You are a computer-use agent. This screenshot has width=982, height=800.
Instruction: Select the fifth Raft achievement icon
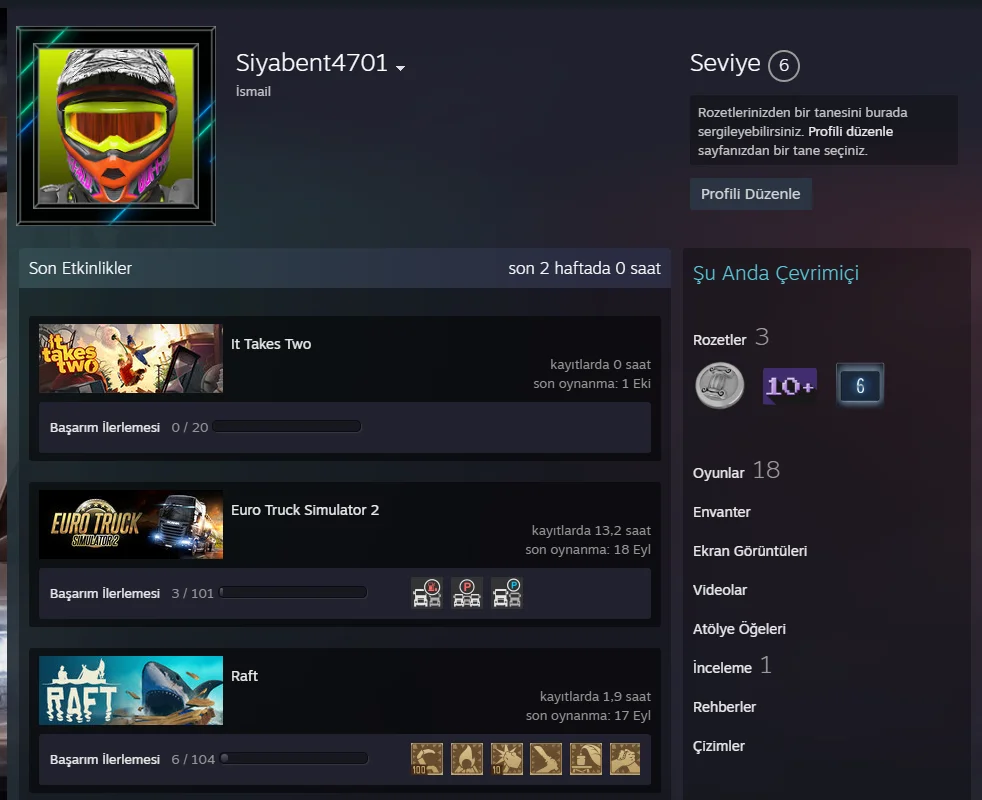[586, 759]
